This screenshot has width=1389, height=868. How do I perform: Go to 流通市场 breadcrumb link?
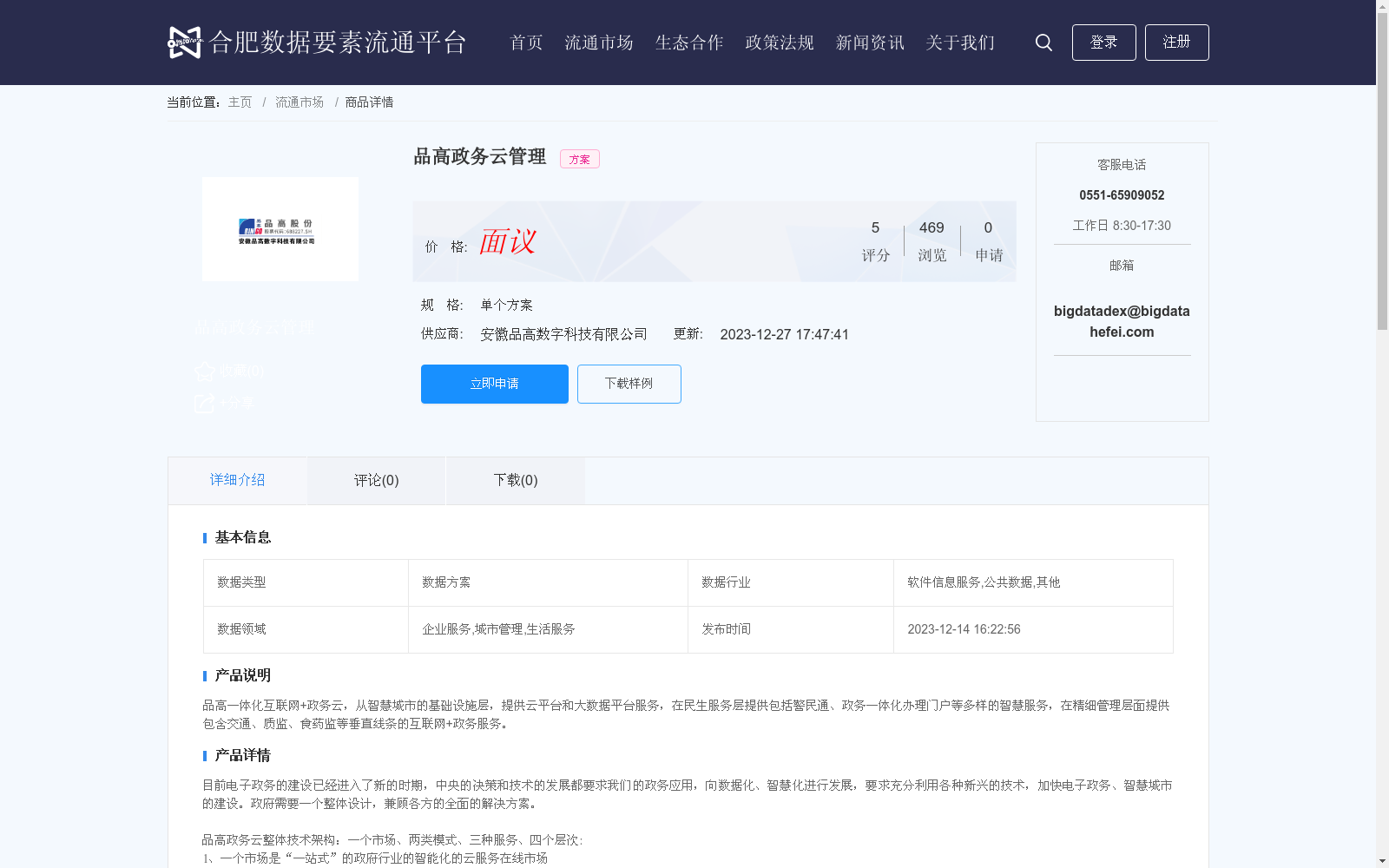tap(300, 102)
